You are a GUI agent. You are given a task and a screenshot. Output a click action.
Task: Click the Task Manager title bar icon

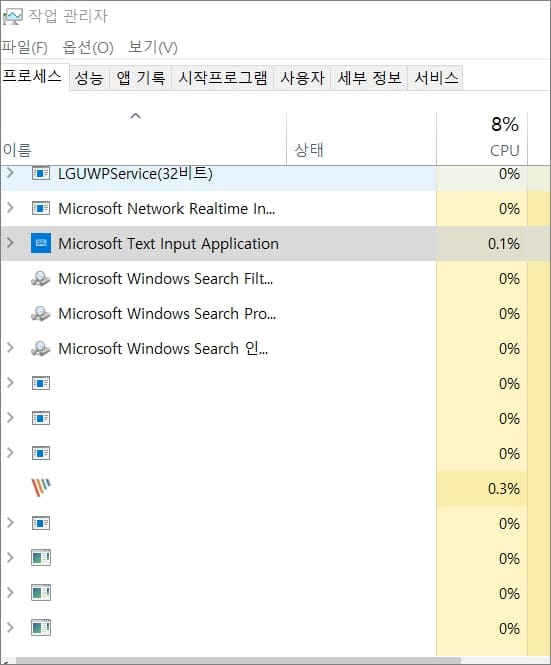(12, 17)
